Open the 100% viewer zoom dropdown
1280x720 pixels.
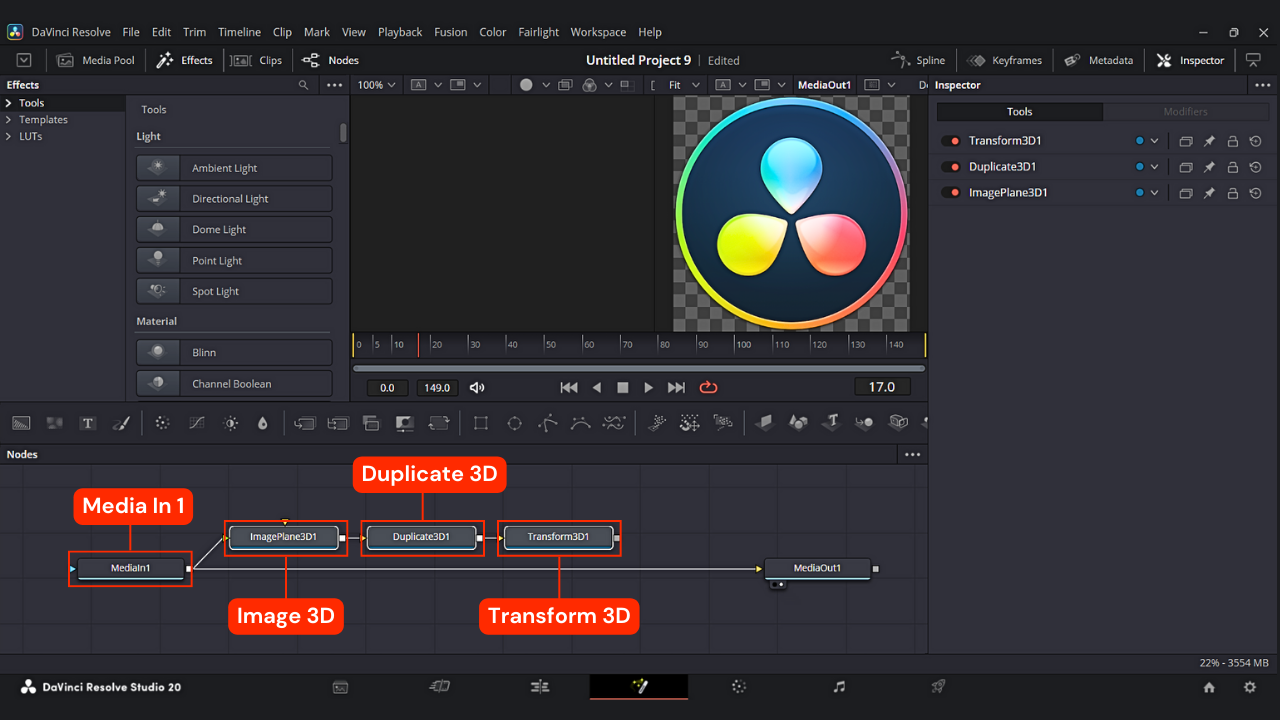pos(377,85)
